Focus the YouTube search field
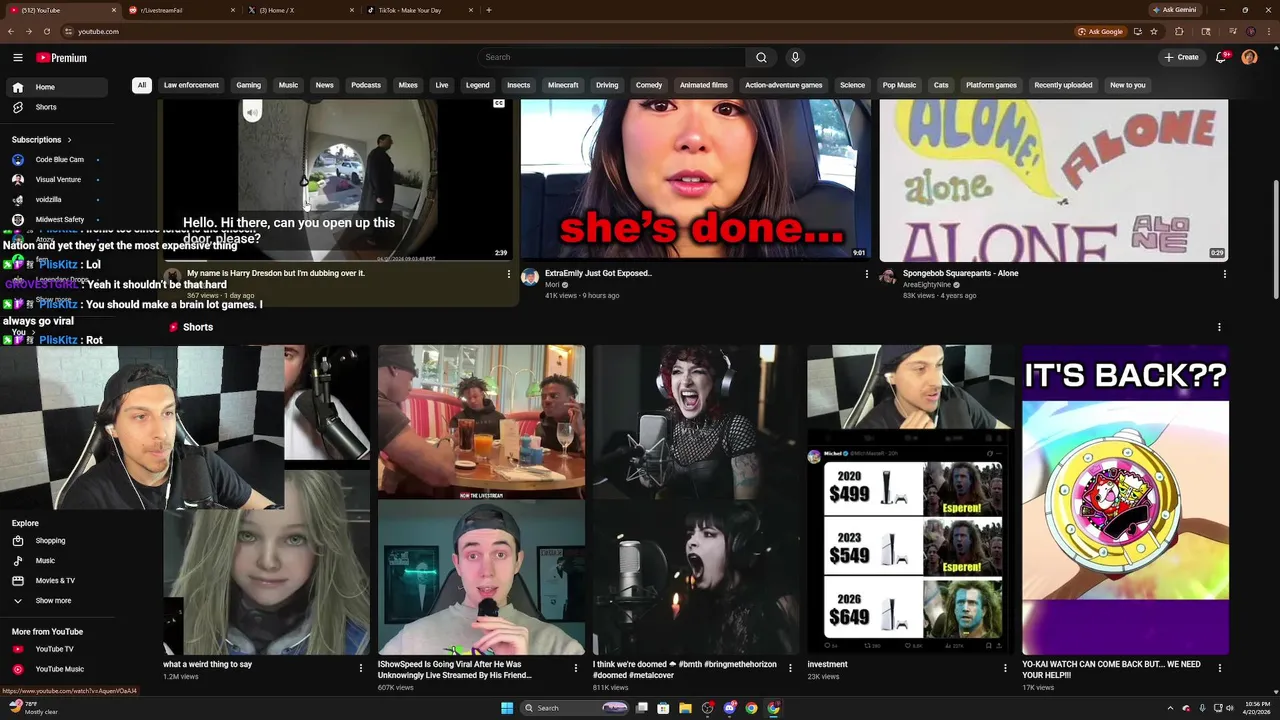Viewport: 1280px width, 720px height. [x=611, y=57]
